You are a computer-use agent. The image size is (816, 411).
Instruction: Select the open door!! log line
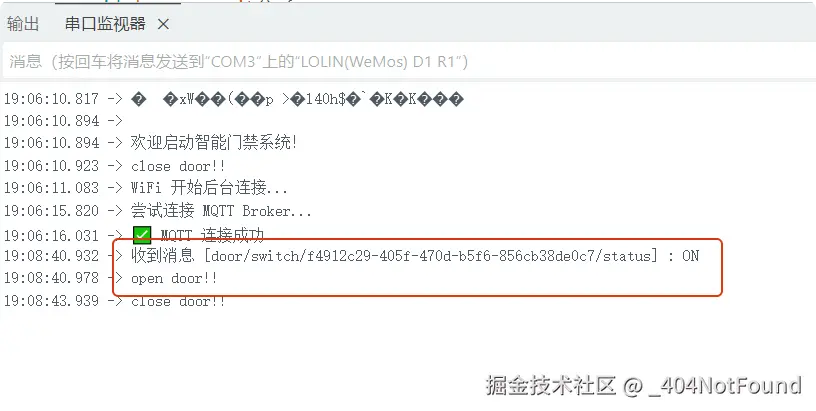coord(110,278)
